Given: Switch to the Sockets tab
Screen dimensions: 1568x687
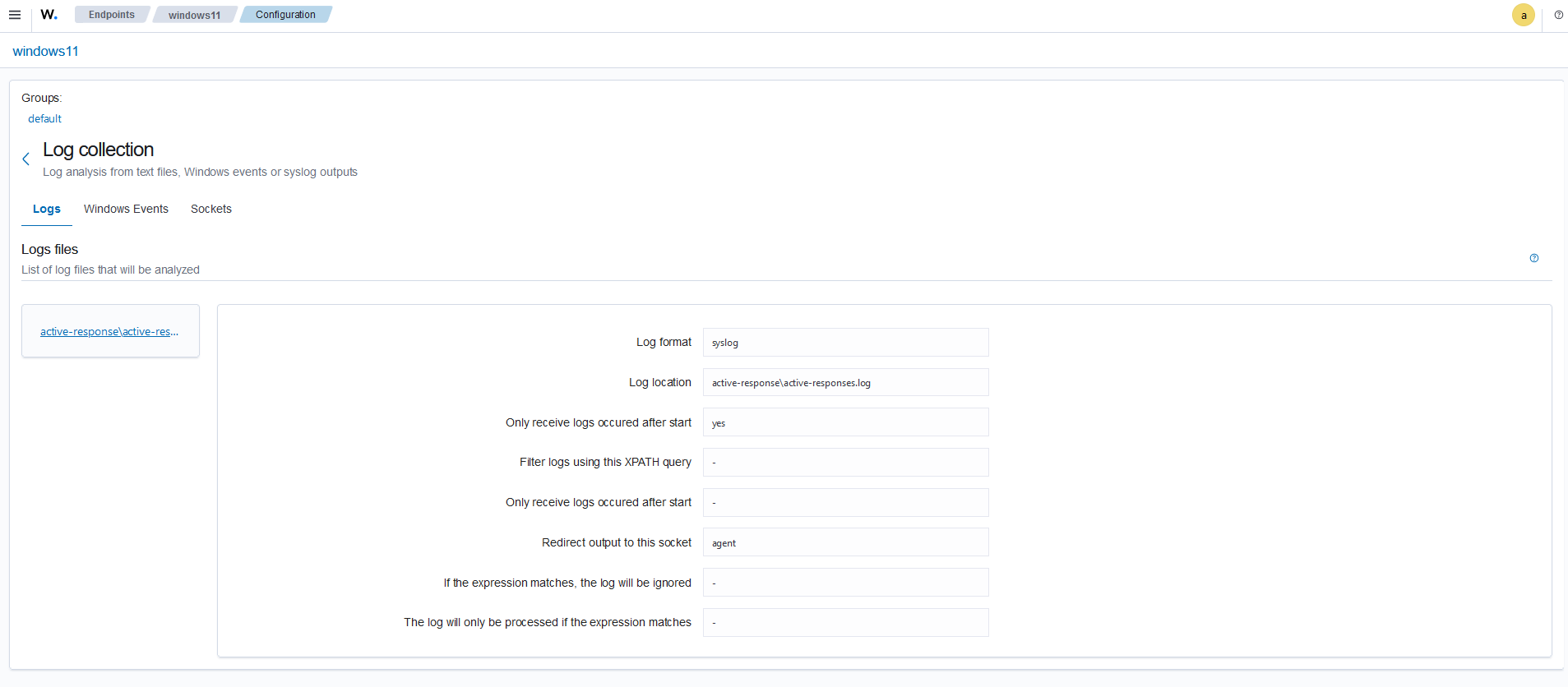Looking at the screenshot, I should tap(211, 209).
